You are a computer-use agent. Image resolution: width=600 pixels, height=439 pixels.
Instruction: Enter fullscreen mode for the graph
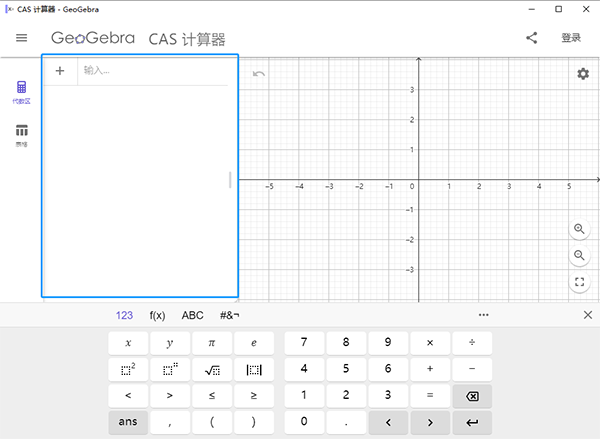point(579,283)
